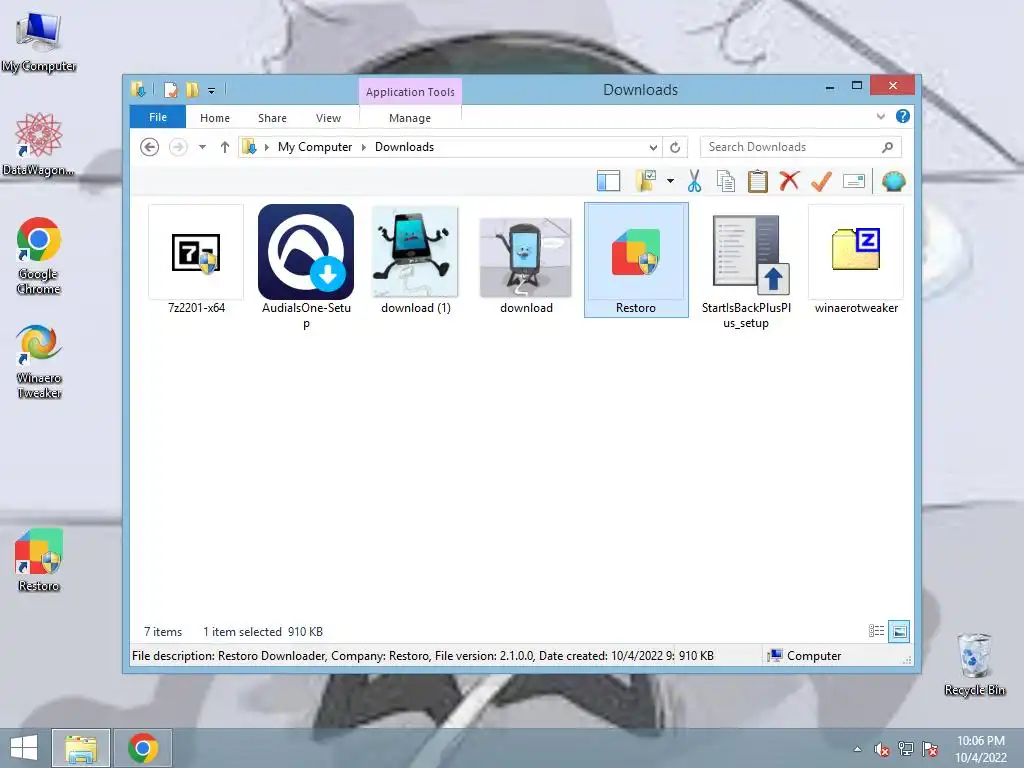Screen dimensions: 1024x768
Task: Go up one folder level
Action: [225, 147]
